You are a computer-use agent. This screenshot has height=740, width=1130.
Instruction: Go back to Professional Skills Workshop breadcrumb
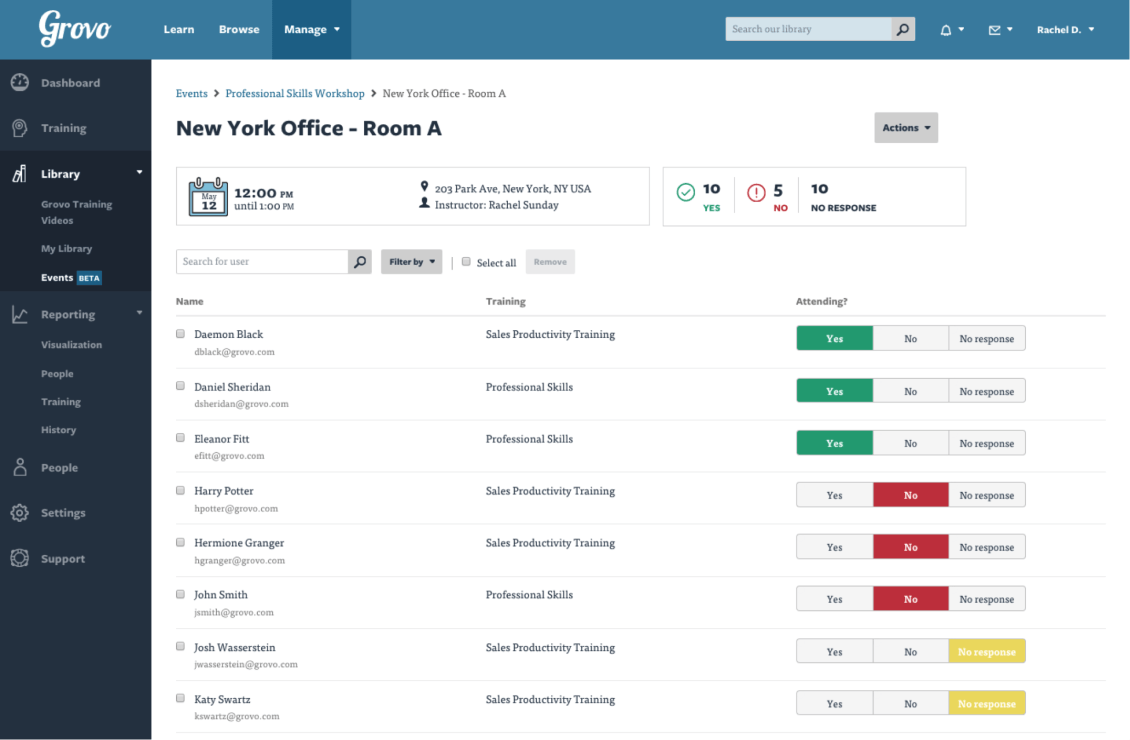(295, 93)
